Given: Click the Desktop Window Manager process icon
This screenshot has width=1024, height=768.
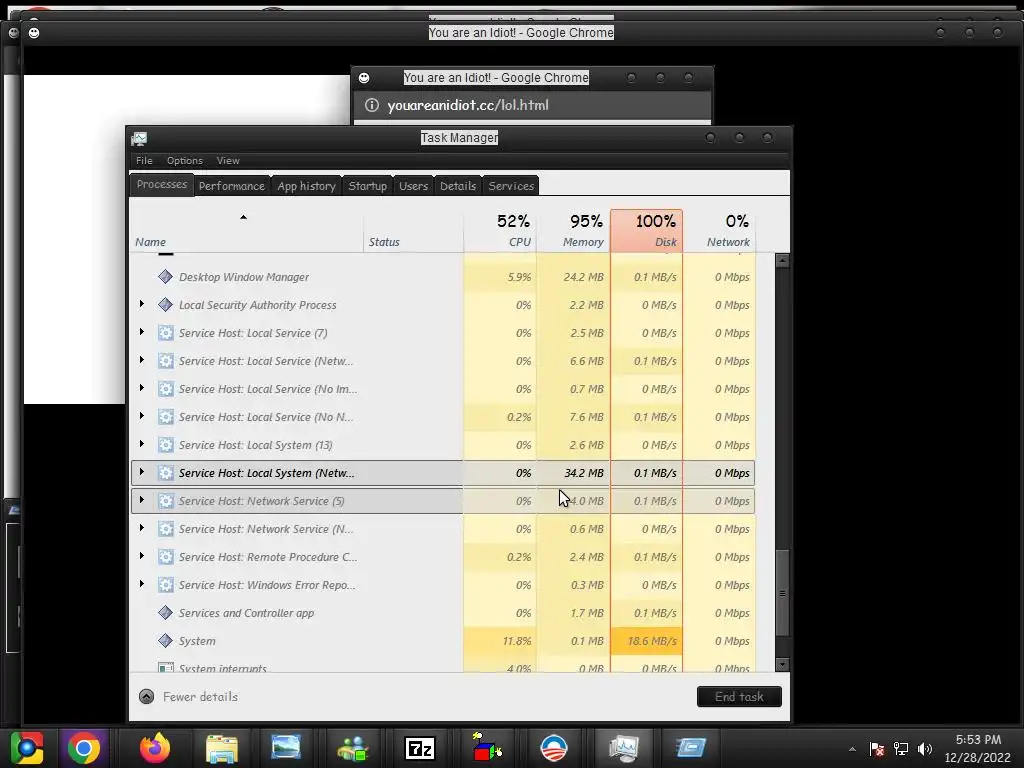Looking at the screenshot, I should 165,277.
